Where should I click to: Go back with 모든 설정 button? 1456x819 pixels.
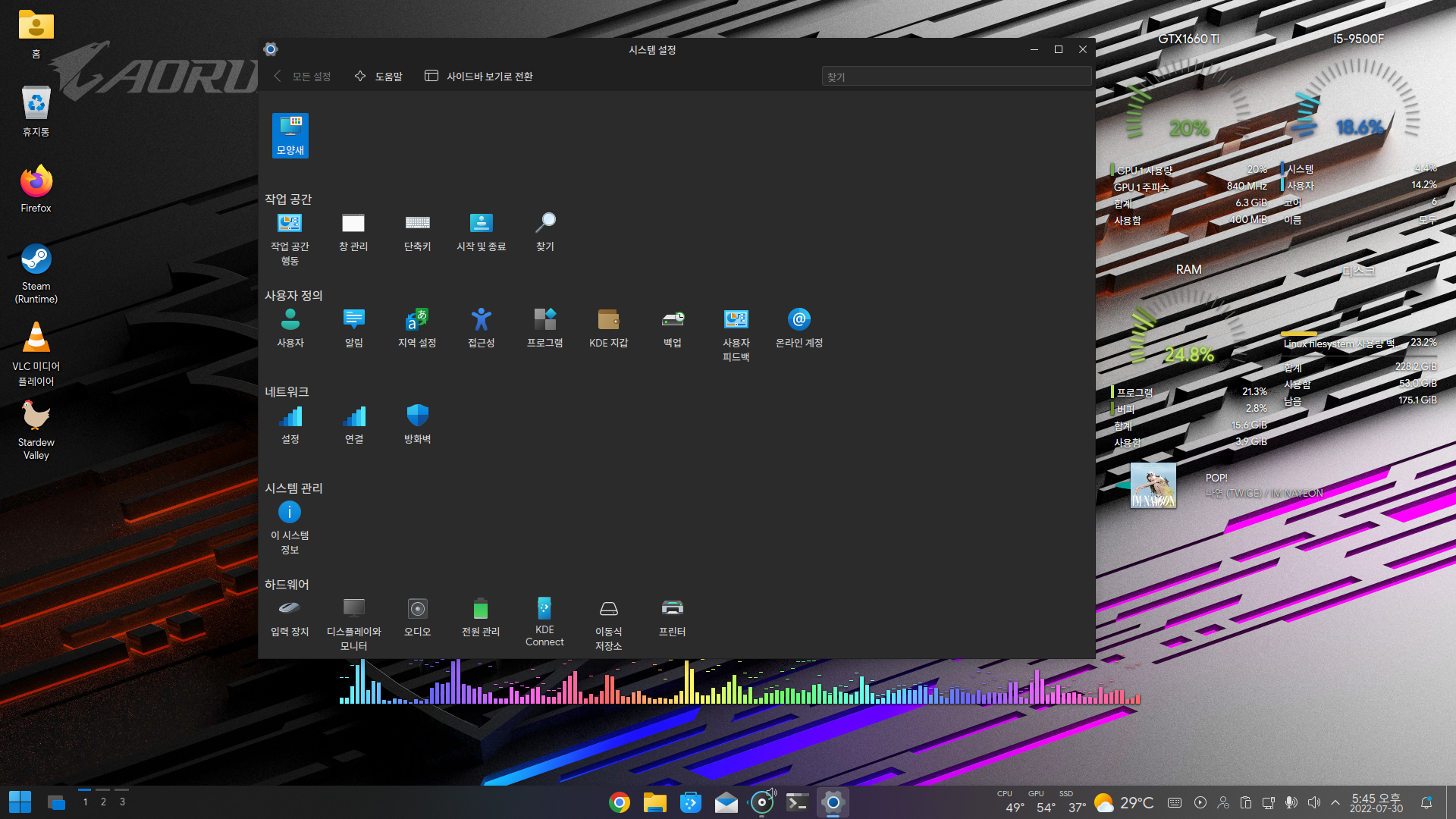click(303, 77)
